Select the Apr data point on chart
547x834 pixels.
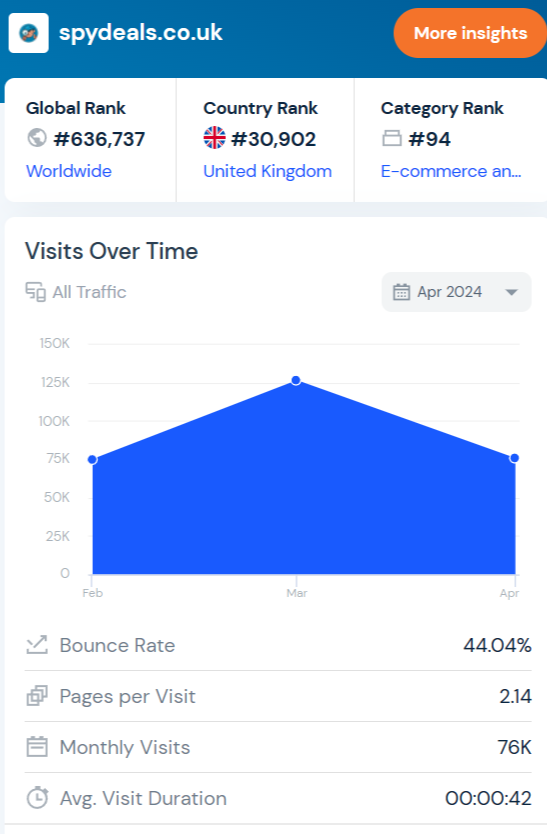[515, 458]
